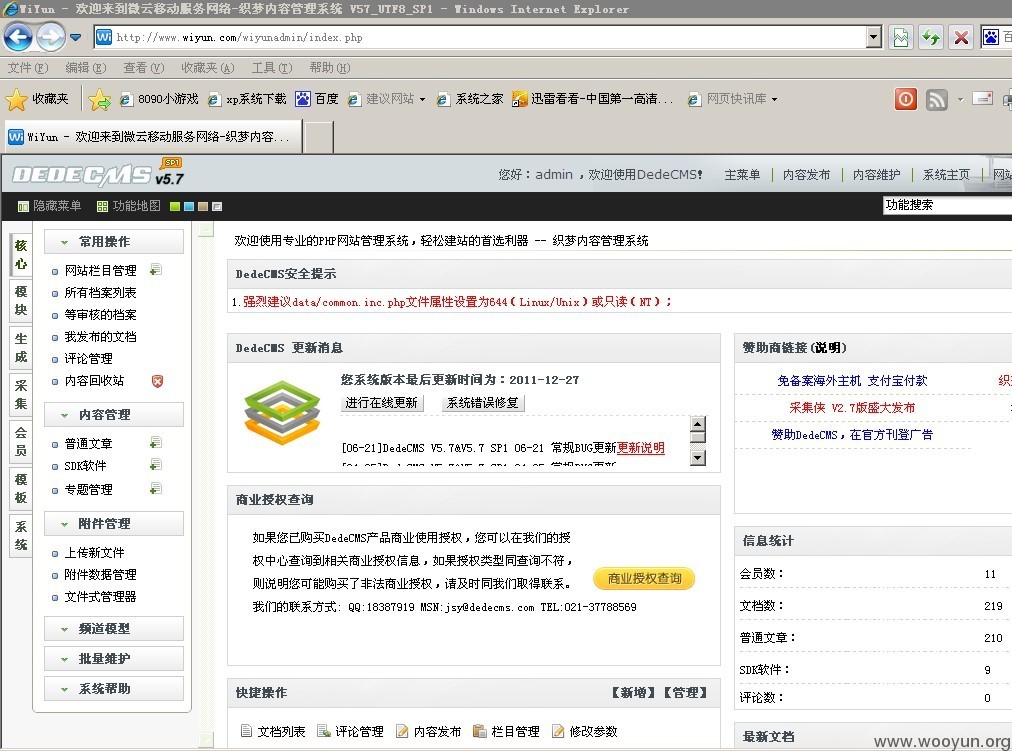Refresh the page with green arrows icon

click(931, 37)
